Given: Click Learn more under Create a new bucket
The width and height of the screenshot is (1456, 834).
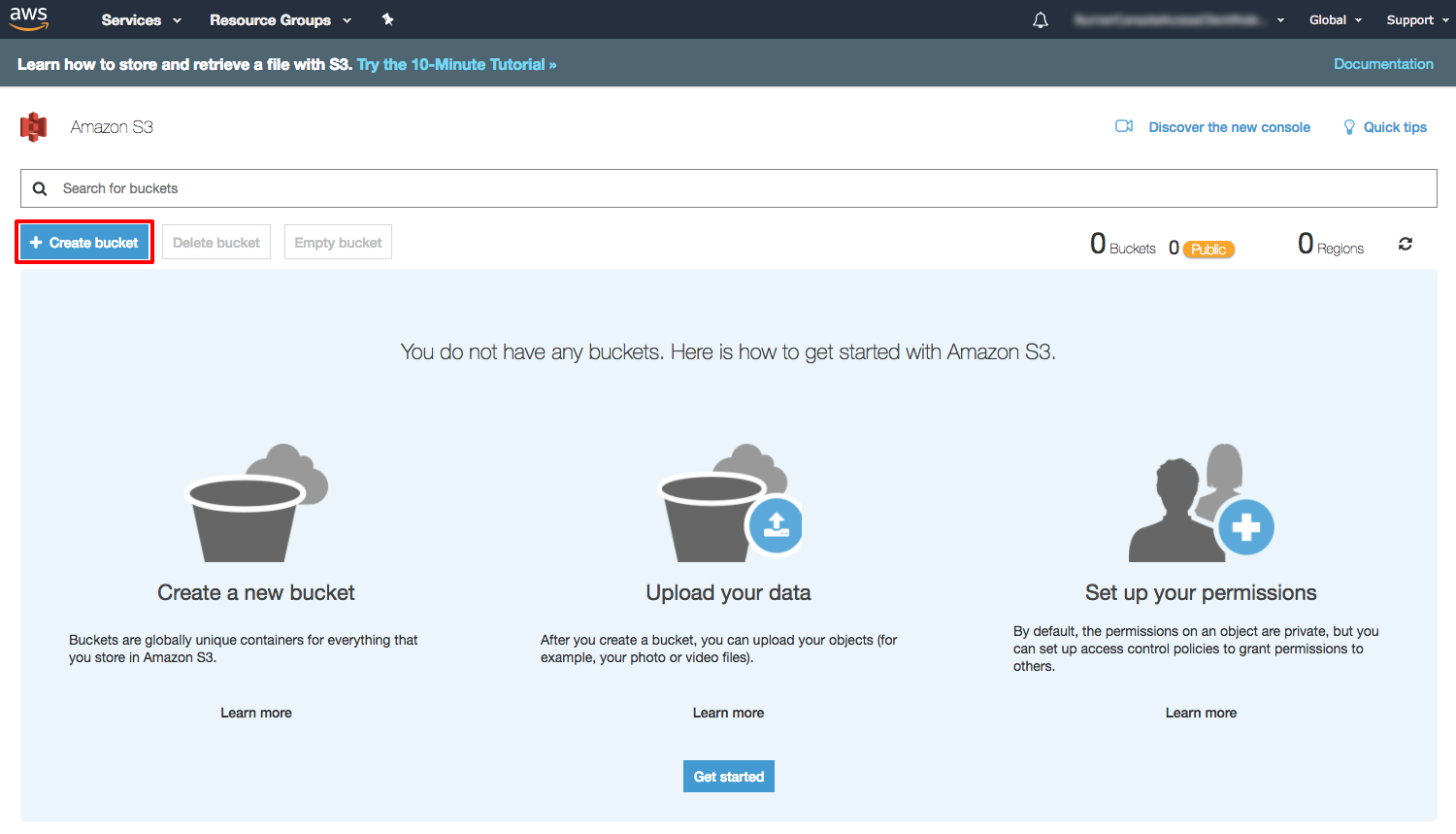Looking at the screenshot, I should pos(255,712).
